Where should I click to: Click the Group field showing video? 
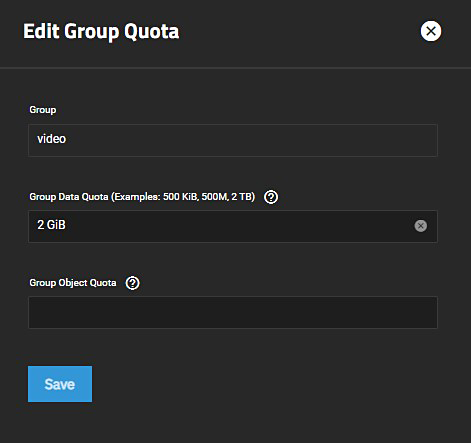[233, 140]
